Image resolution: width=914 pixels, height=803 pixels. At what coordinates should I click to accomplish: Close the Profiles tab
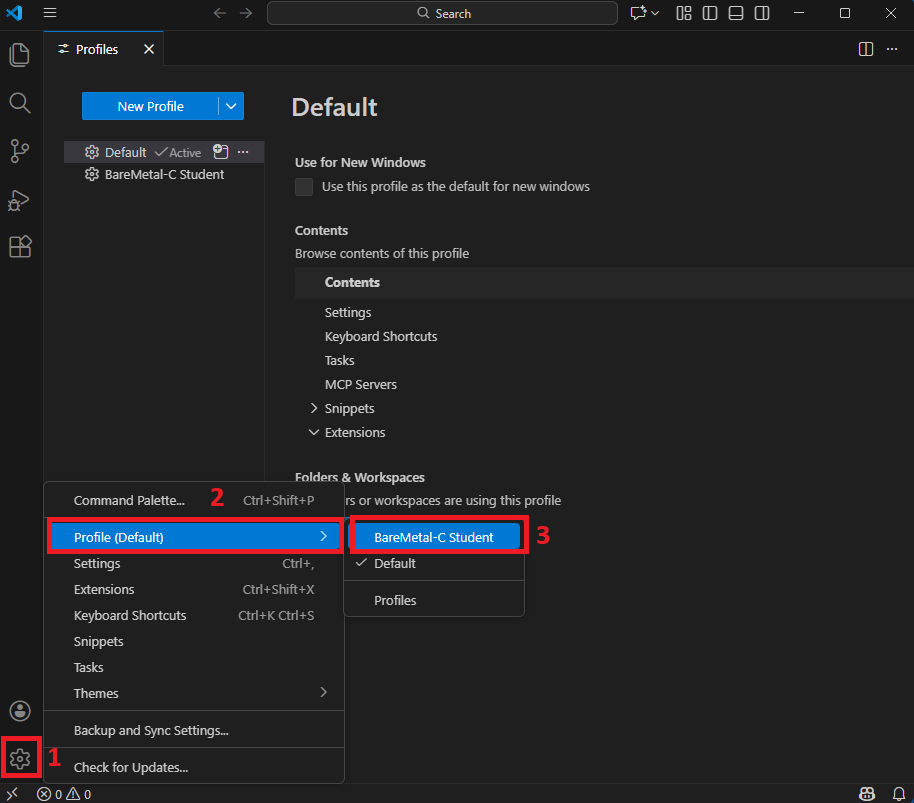click(x=149, y=49)
